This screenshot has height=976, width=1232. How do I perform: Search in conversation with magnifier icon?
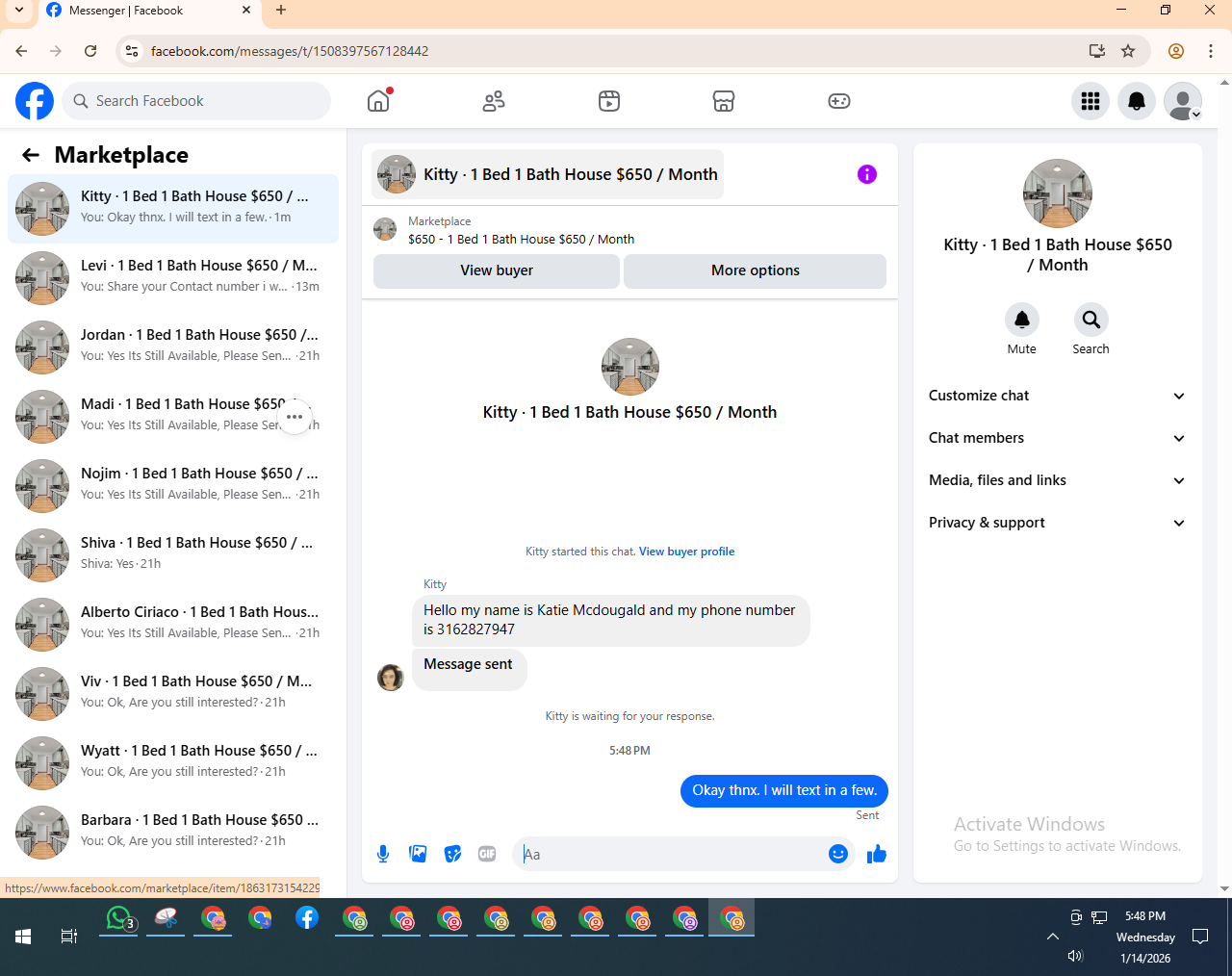[1091, 320]
